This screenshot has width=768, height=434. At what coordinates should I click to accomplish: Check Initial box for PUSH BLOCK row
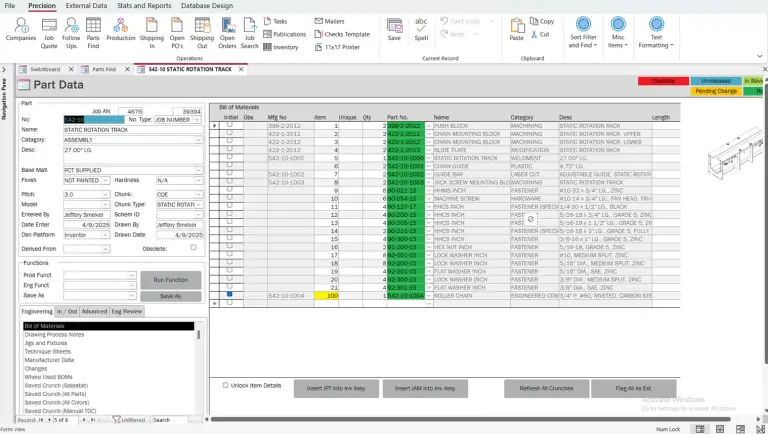coord(229,125)
